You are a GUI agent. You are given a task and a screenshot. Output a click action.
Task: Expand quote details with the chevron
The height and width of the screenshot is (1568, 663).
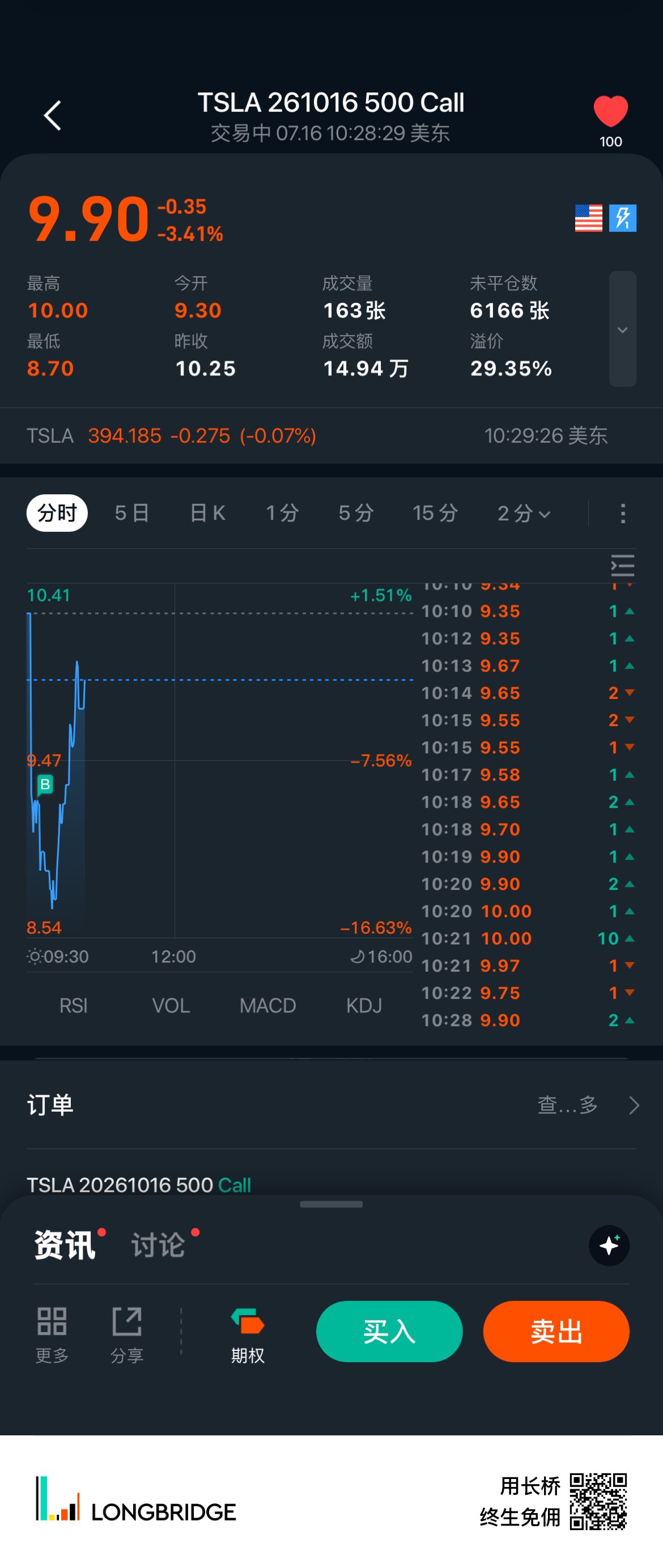coord(622,329)
